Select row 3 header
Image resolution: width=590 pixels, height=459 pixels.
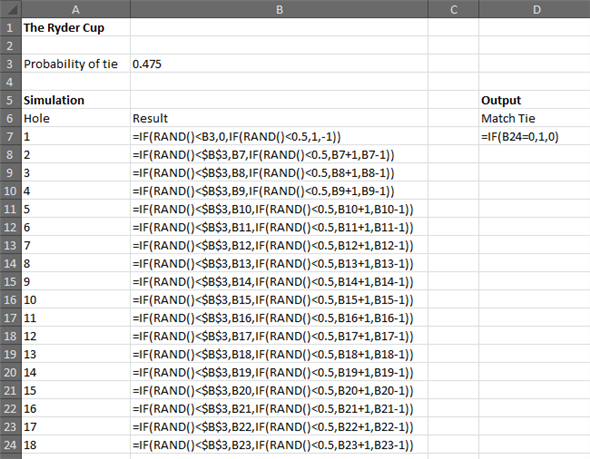click(x=11, y=64)
